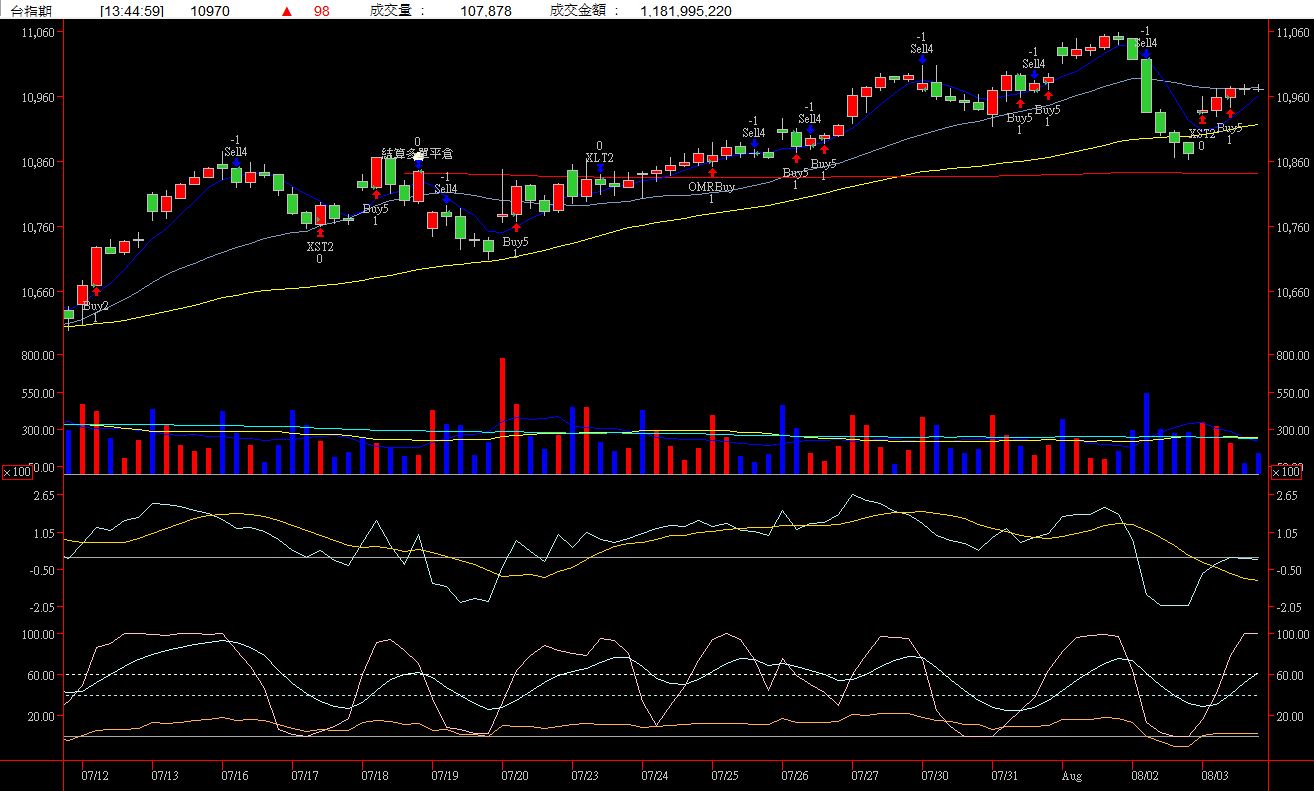Select the 08/02 date on time axis
The image size is (1314, 791).
(1145, 775)
